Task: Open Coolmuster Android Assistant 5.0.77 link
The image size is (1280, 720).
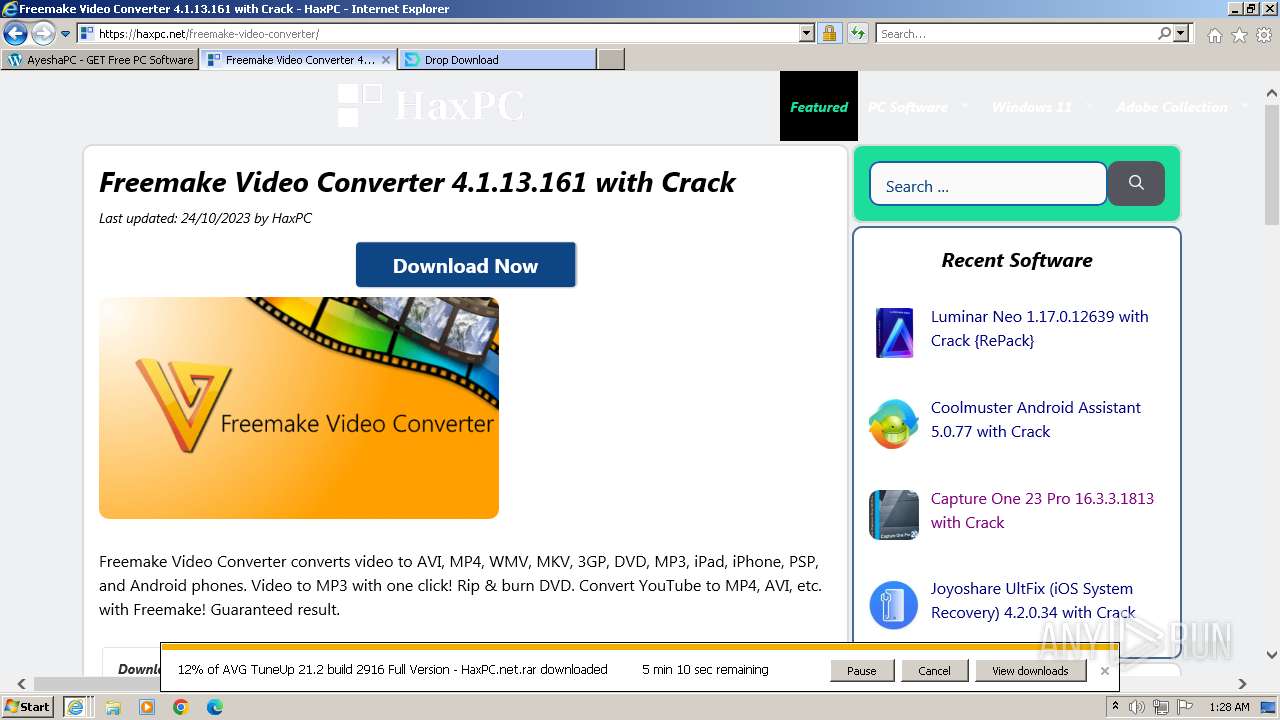Action: coord(1036,419)
